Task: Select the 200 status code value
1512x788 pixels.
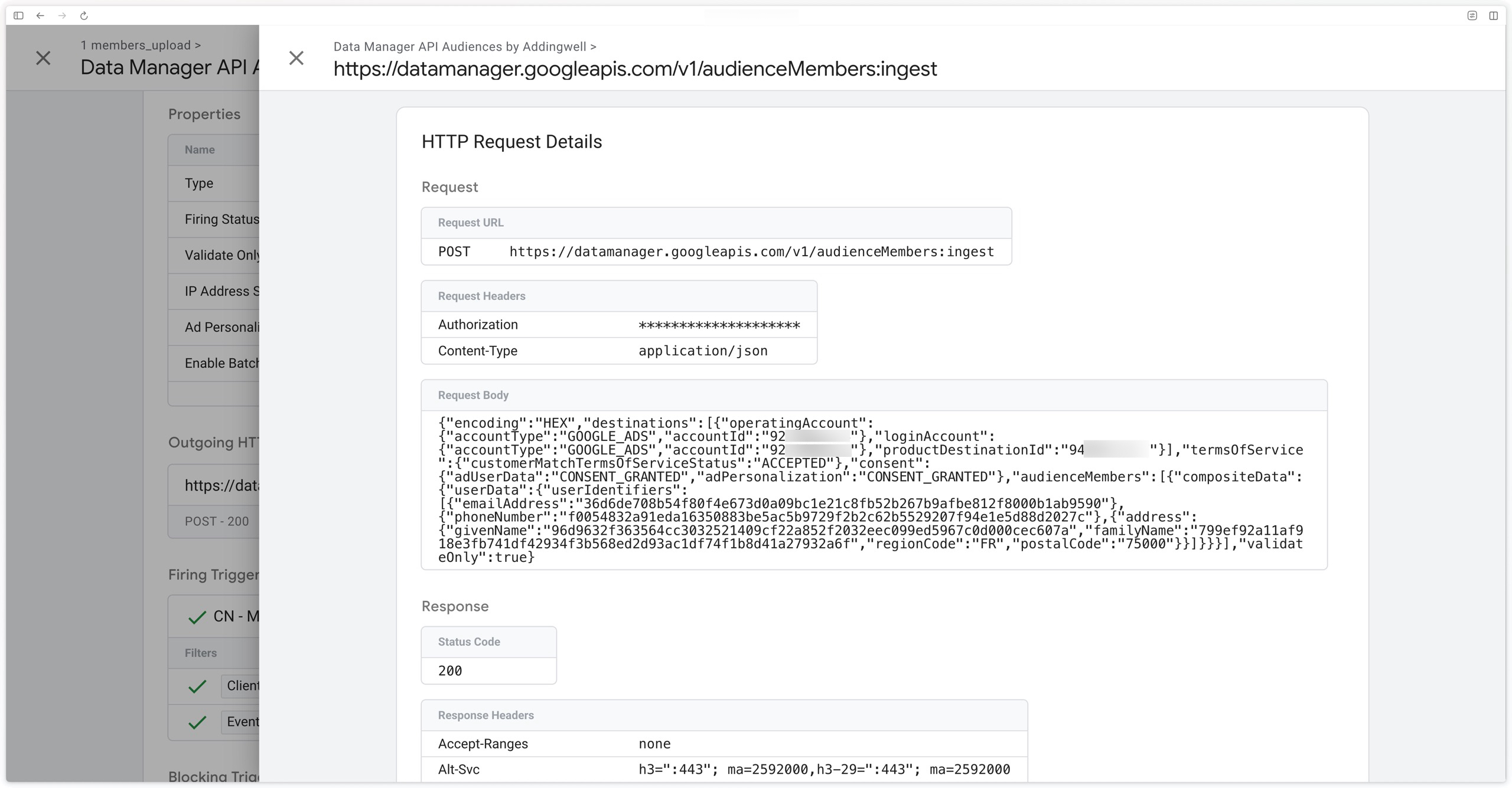Action: click(x=450, y=671)
